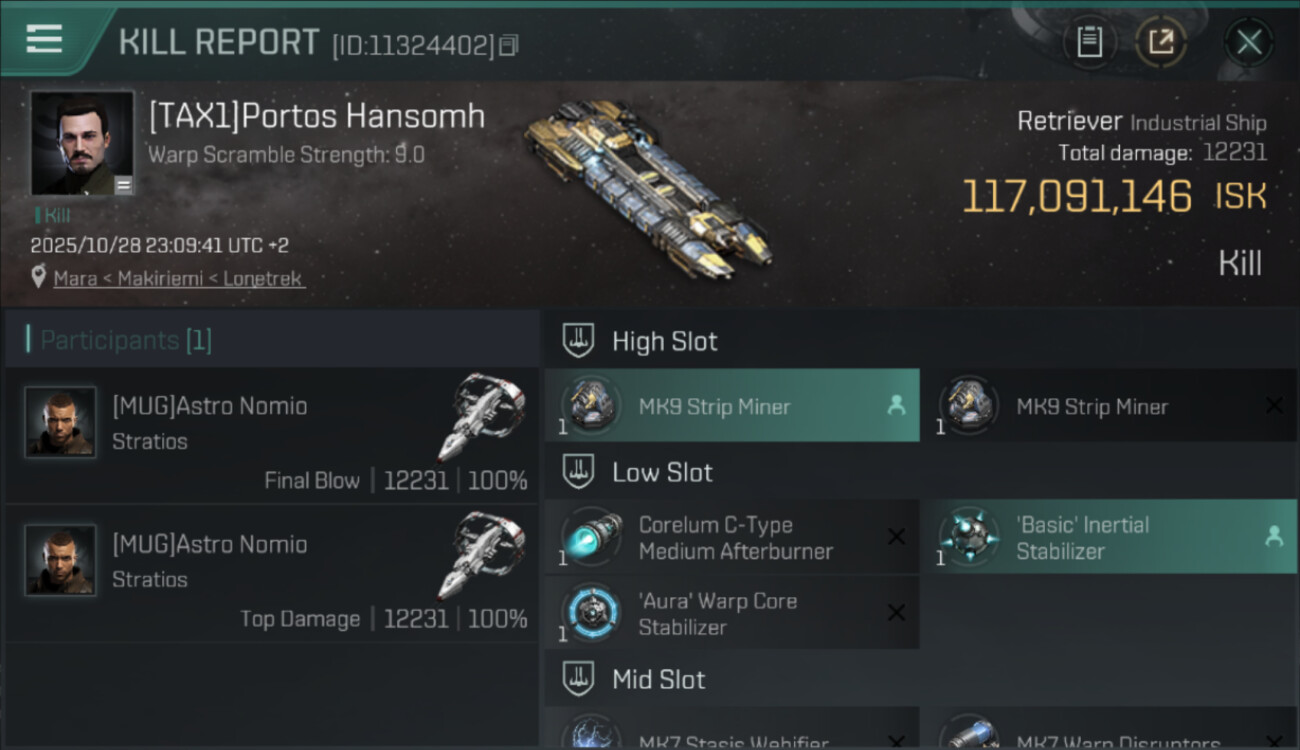Open the hamburger menu icon
Viewport: 1300px width, 750px height.
[44, 39]
